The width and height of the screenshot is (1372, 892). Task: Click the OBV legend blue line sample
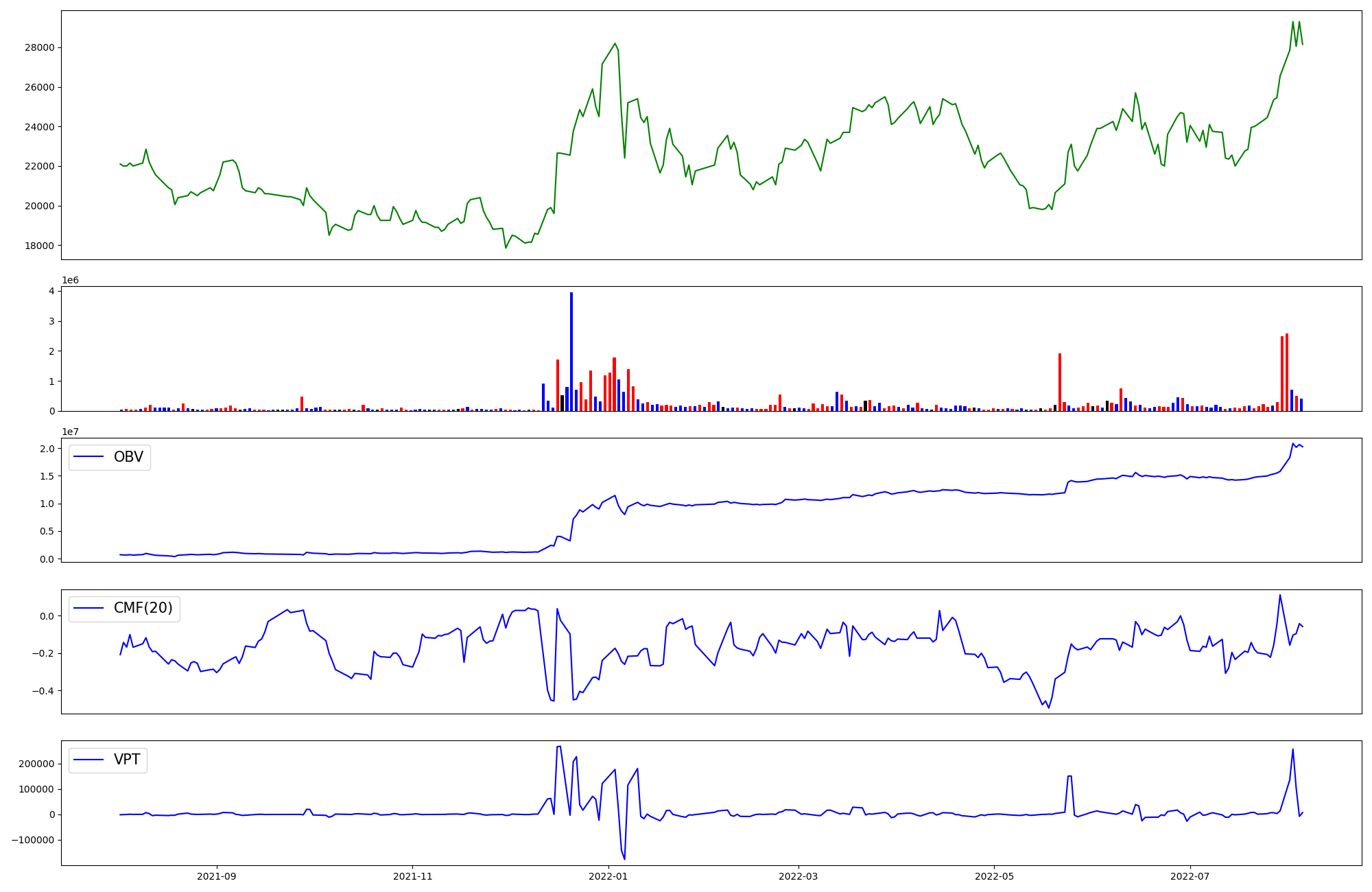pos(88,457)
